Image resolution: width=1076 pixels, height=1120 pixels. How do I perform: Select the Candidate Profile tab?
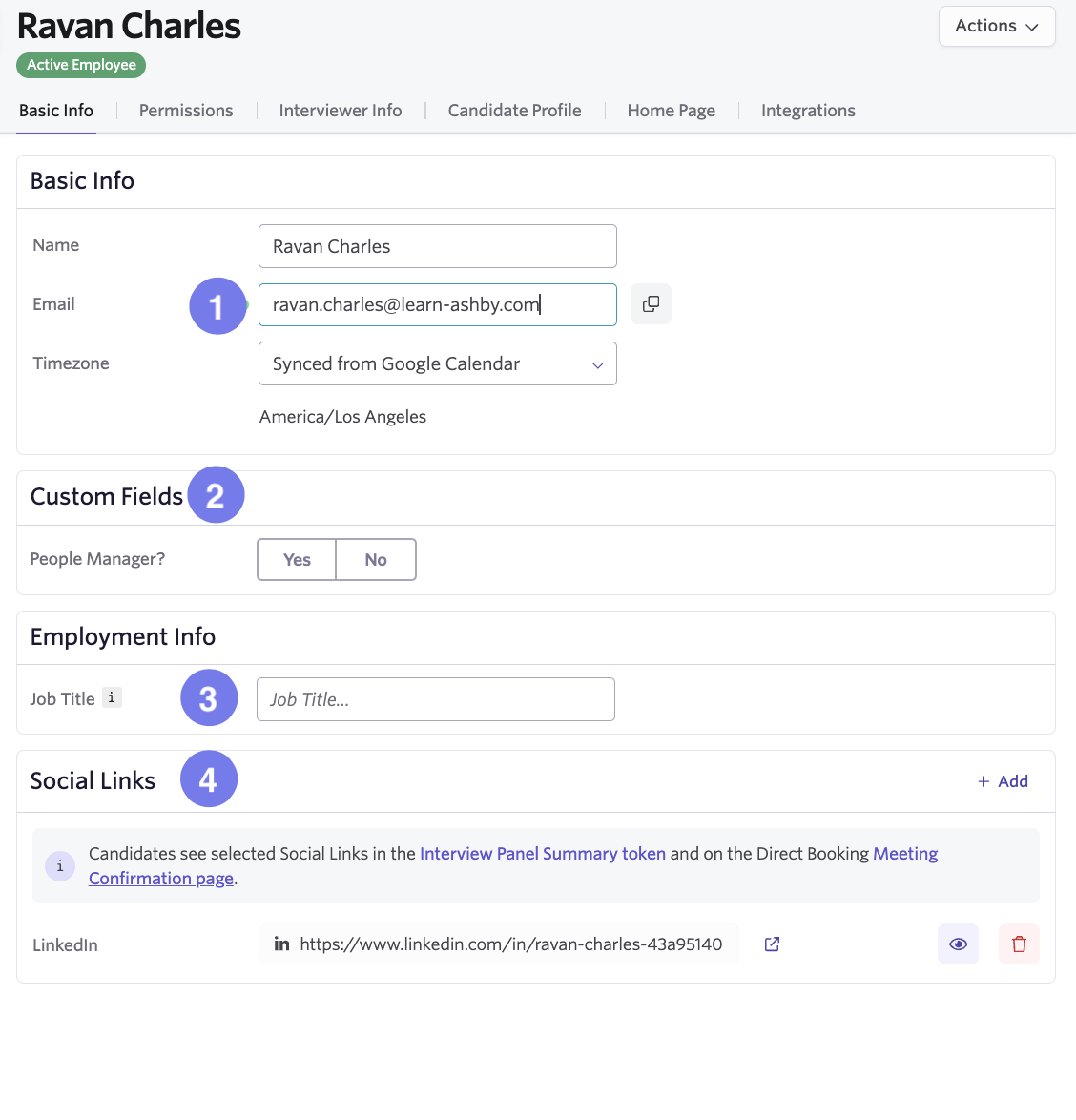pos(515,111)
